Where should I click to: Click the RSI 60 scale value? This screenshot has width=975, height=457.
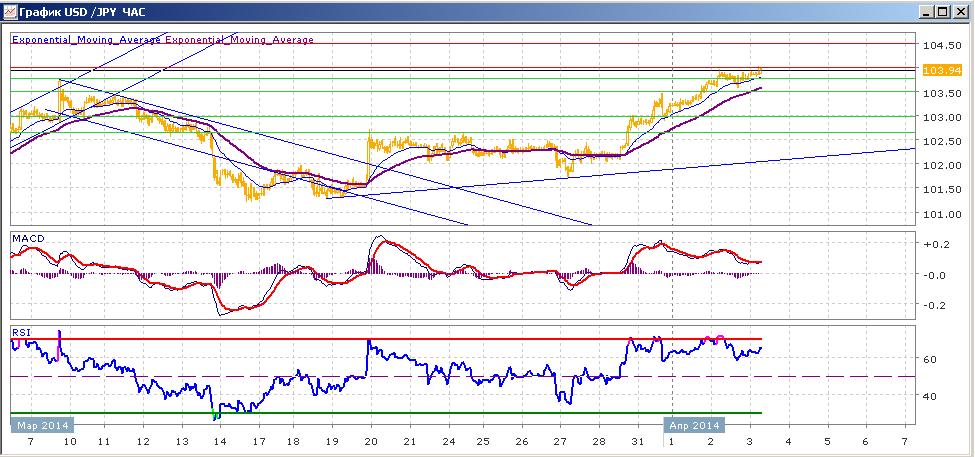click(x=930, y=359)
